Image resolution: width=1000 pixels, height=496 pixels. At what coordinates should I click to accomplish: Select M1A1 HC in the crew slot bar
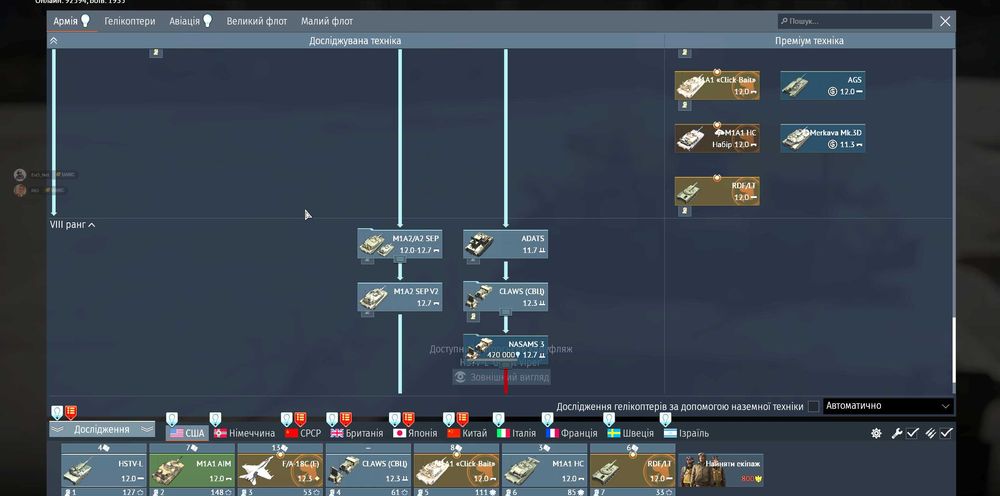pyautogui.click(x=544, y=470)
